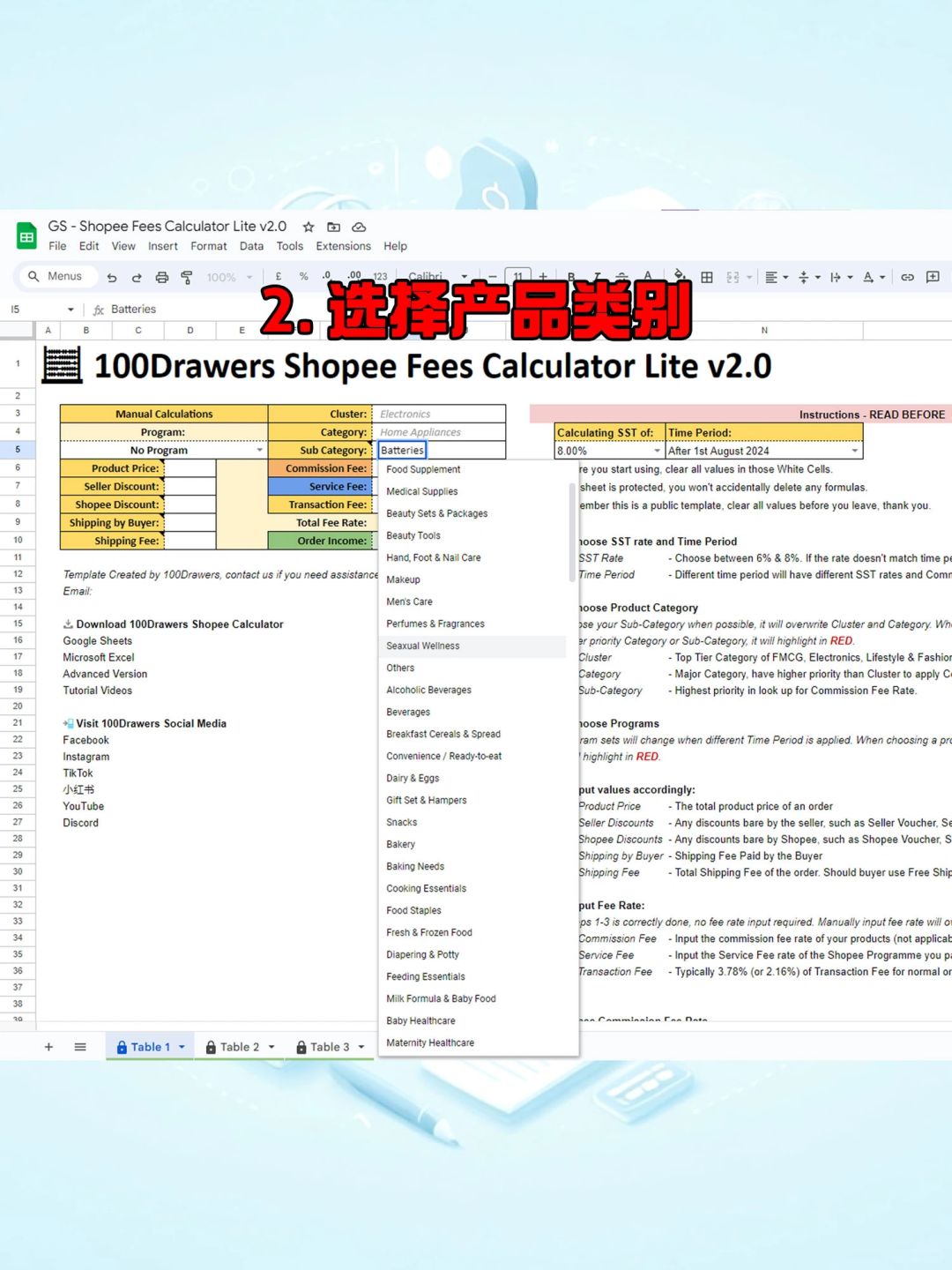Click the Undo icon

coord(112,277)
